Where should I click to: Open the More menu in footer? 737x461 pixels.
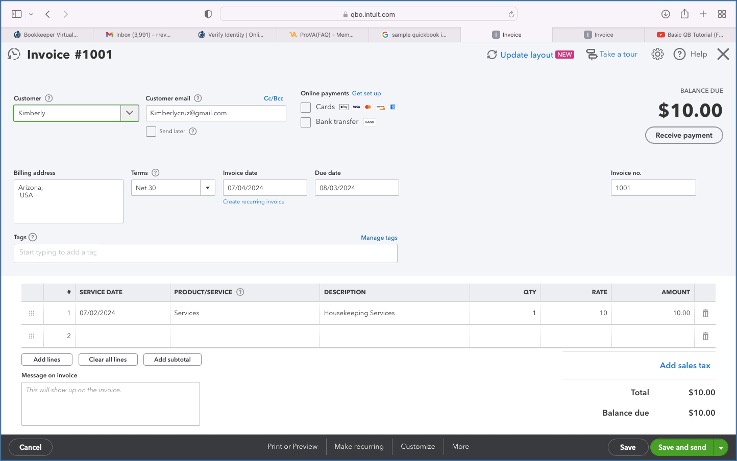[x=460, y=446]
